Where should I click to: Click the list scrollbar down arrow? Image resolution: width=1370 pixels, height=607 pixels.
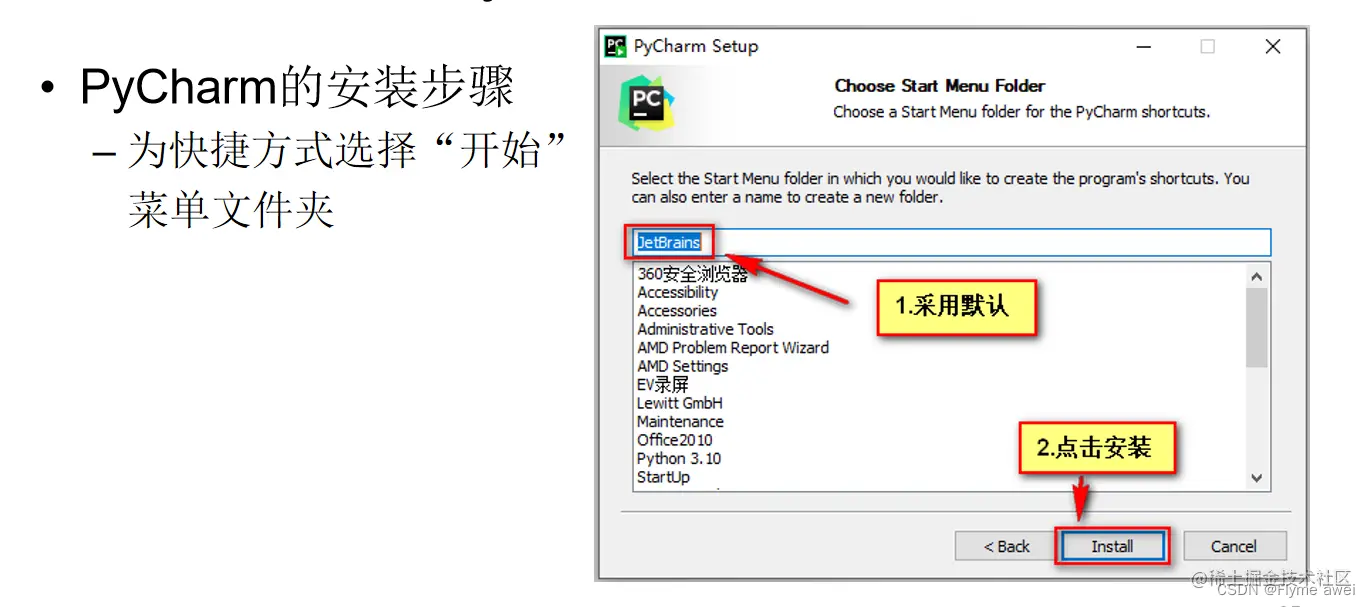point(1258,479)
